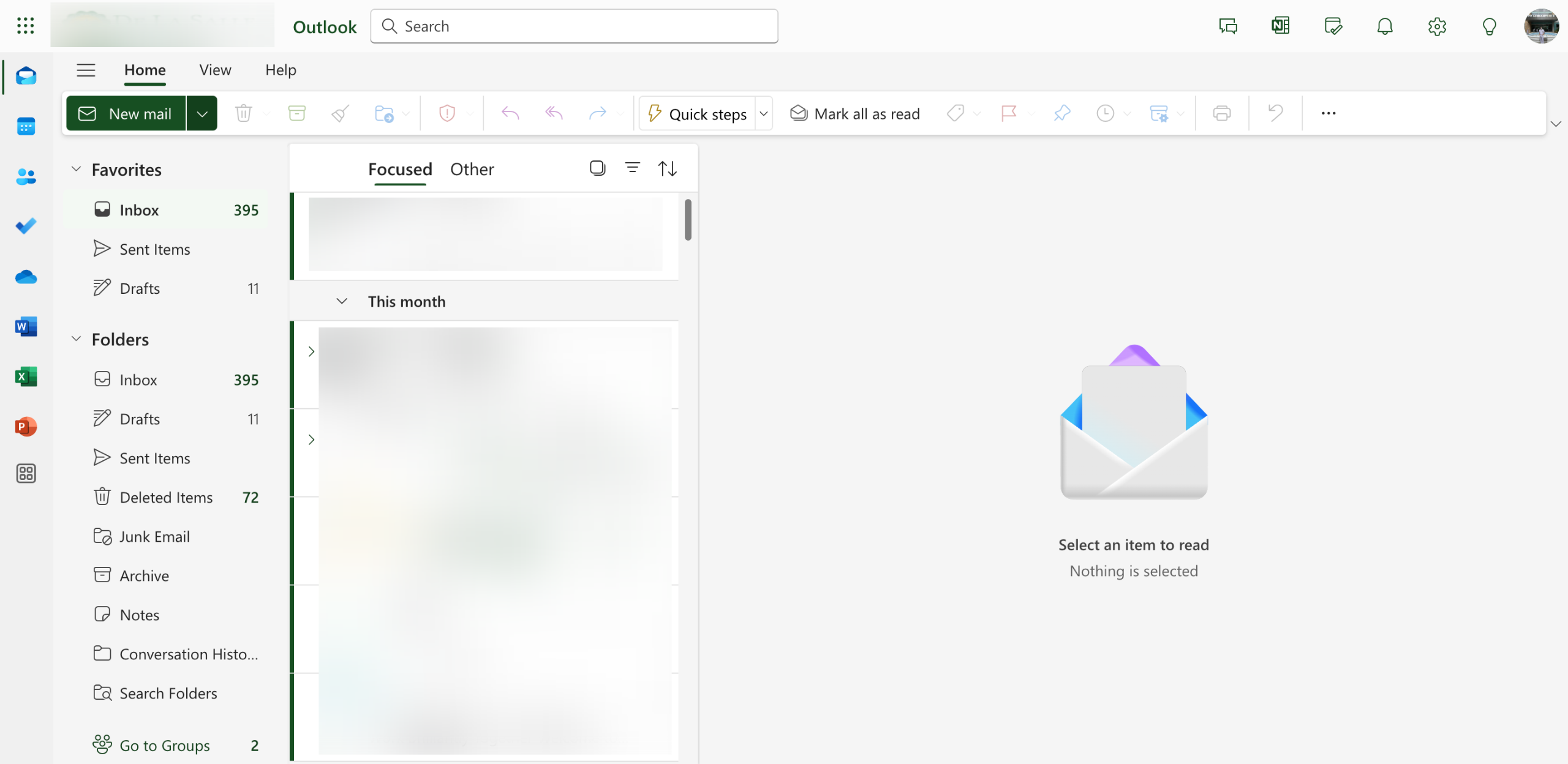The image size is (1568, 764).
Task: Click the Search input field
Action: pyautogui.click(x=574, y=26)
